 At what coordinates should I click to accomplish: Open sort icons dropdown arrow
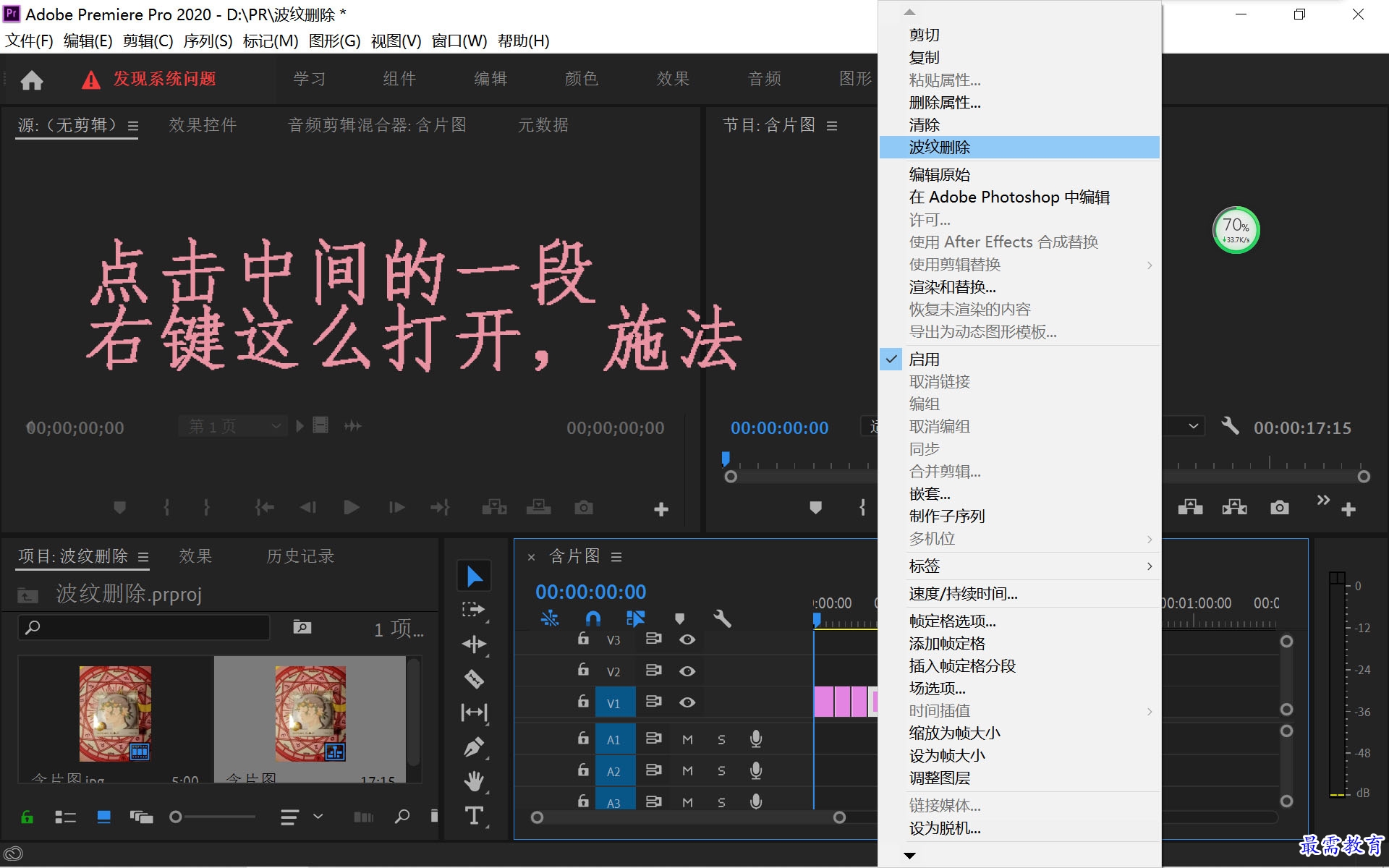point(318,817)
